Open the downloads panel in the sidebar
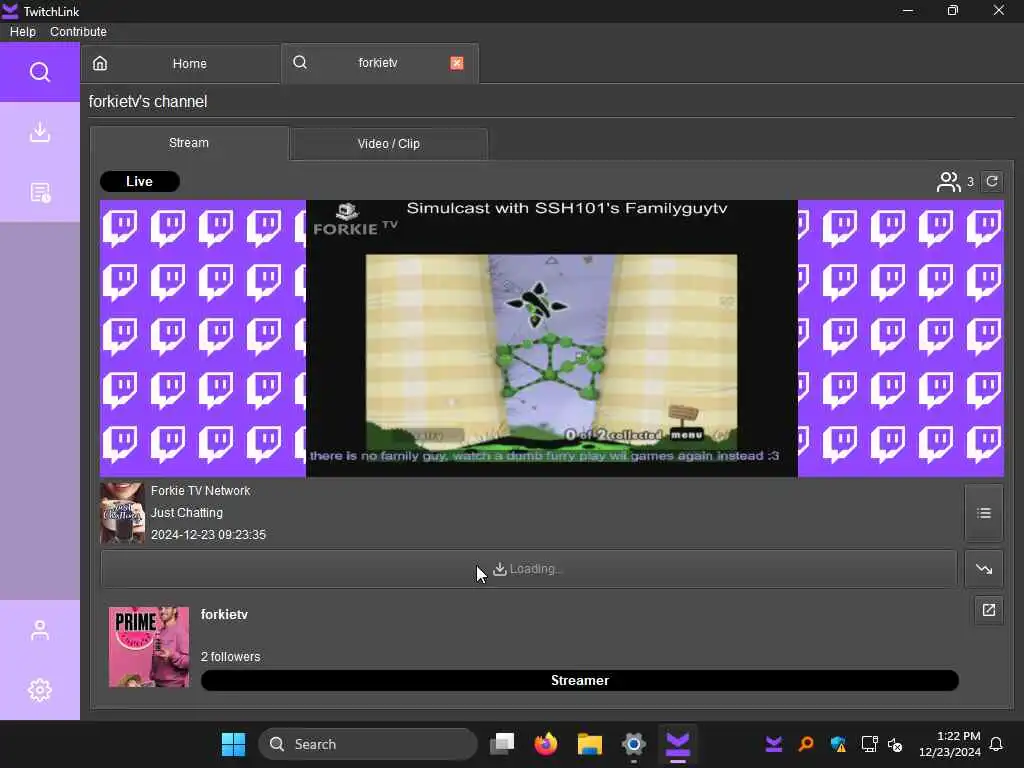 tap(40, 132)
